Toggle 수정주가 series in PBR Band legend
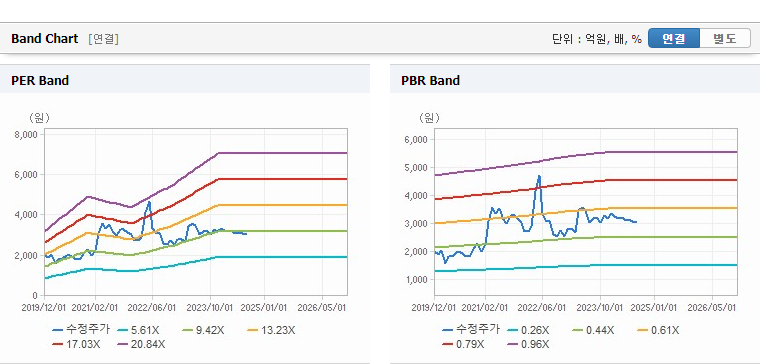 471,330
